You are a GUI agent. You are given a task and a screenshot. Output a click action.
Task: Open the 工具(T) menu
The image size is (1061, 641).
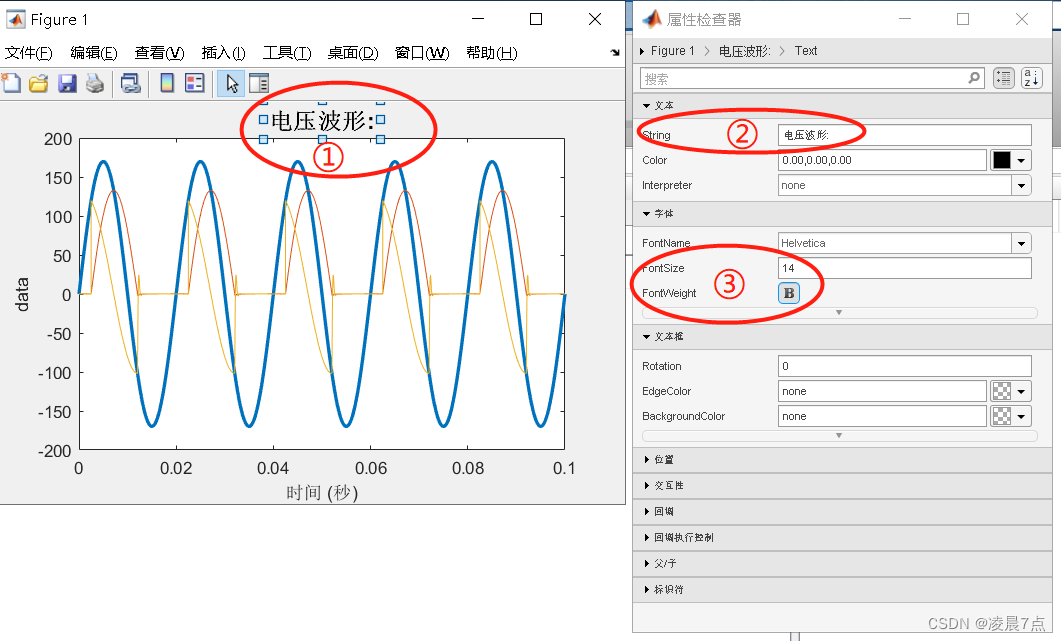point(287,53)
